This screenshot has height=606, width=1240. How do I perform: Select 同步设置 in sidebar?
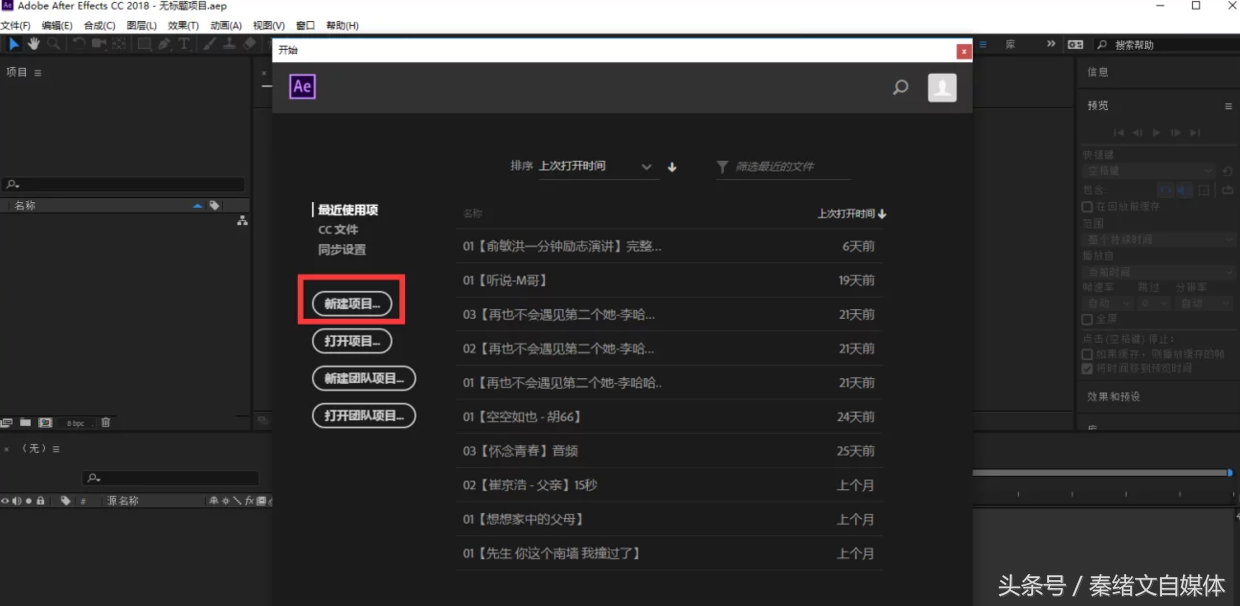(x=342, y=250)
